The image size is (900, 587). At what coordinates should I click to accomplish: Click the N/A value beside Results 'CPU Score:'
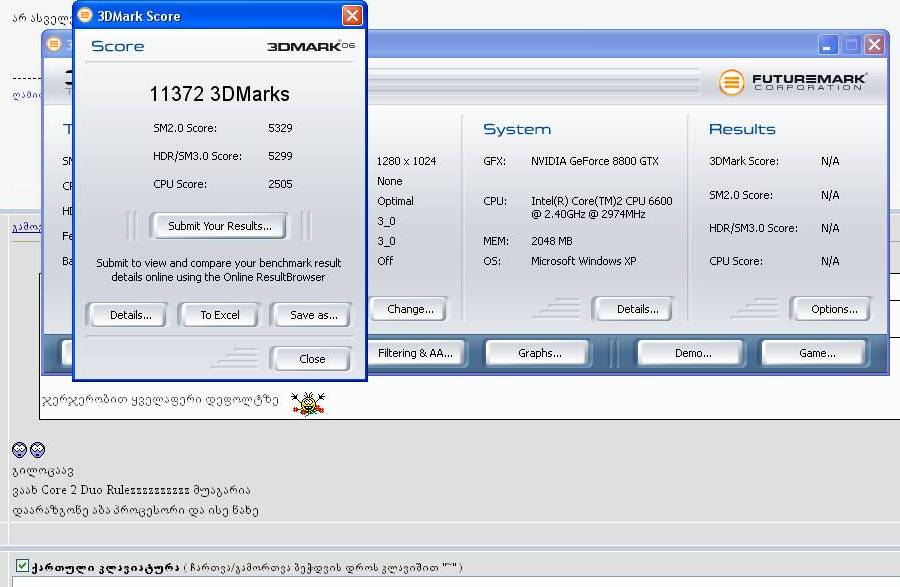(830, 261)
